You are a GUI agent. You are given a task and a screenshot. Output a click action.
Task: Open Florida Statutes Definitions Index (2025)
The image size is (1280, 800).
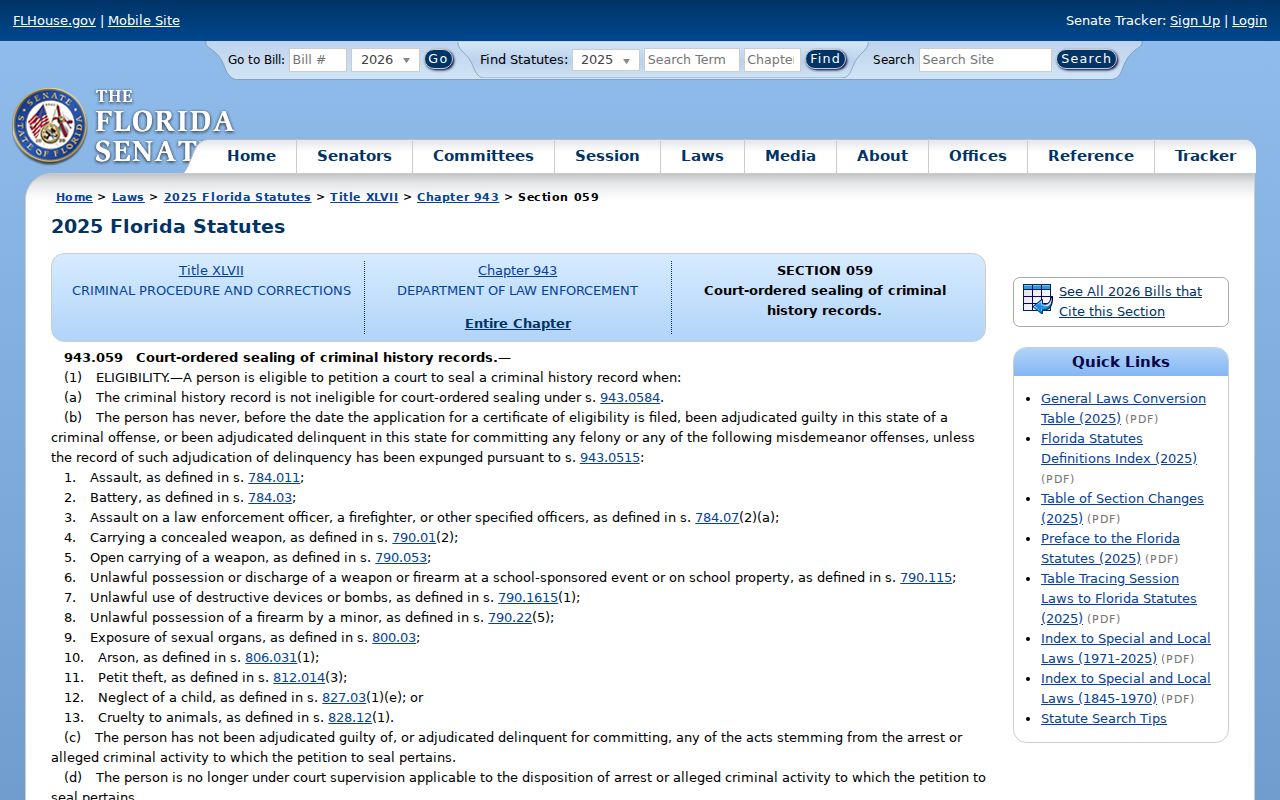click(x=1118, y=448)
